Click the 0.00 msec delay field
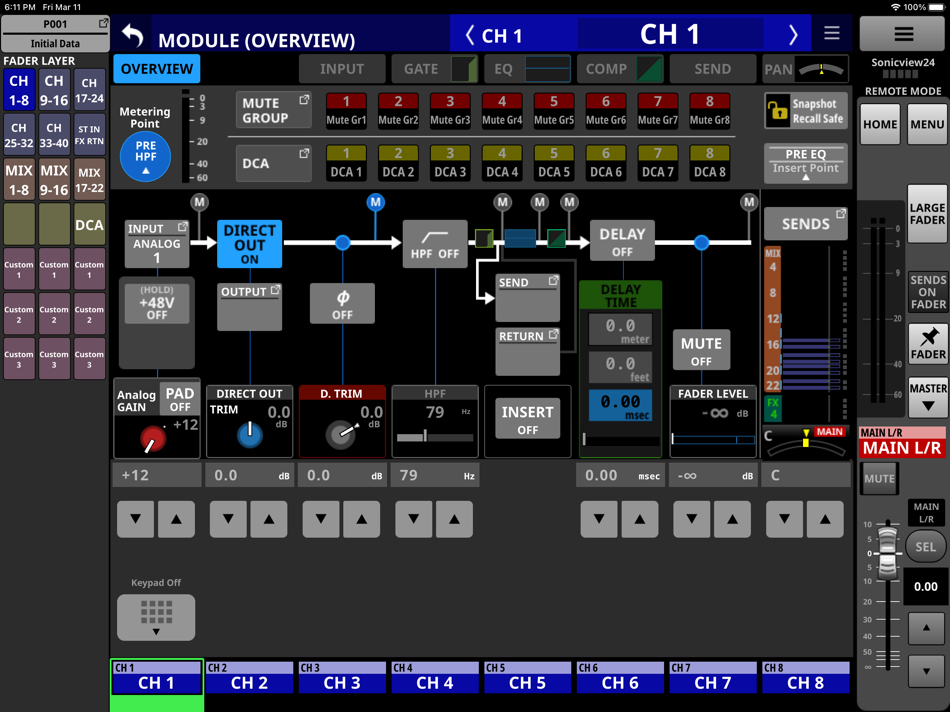The image size is (950, 712). click(x=620, y=405)
